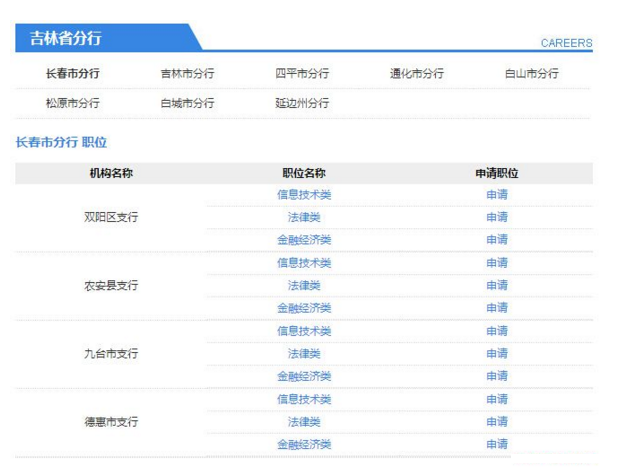Click 法律类 position under 双阳区支行
This screenshot has width=635, height=467.
pos(304,217)
